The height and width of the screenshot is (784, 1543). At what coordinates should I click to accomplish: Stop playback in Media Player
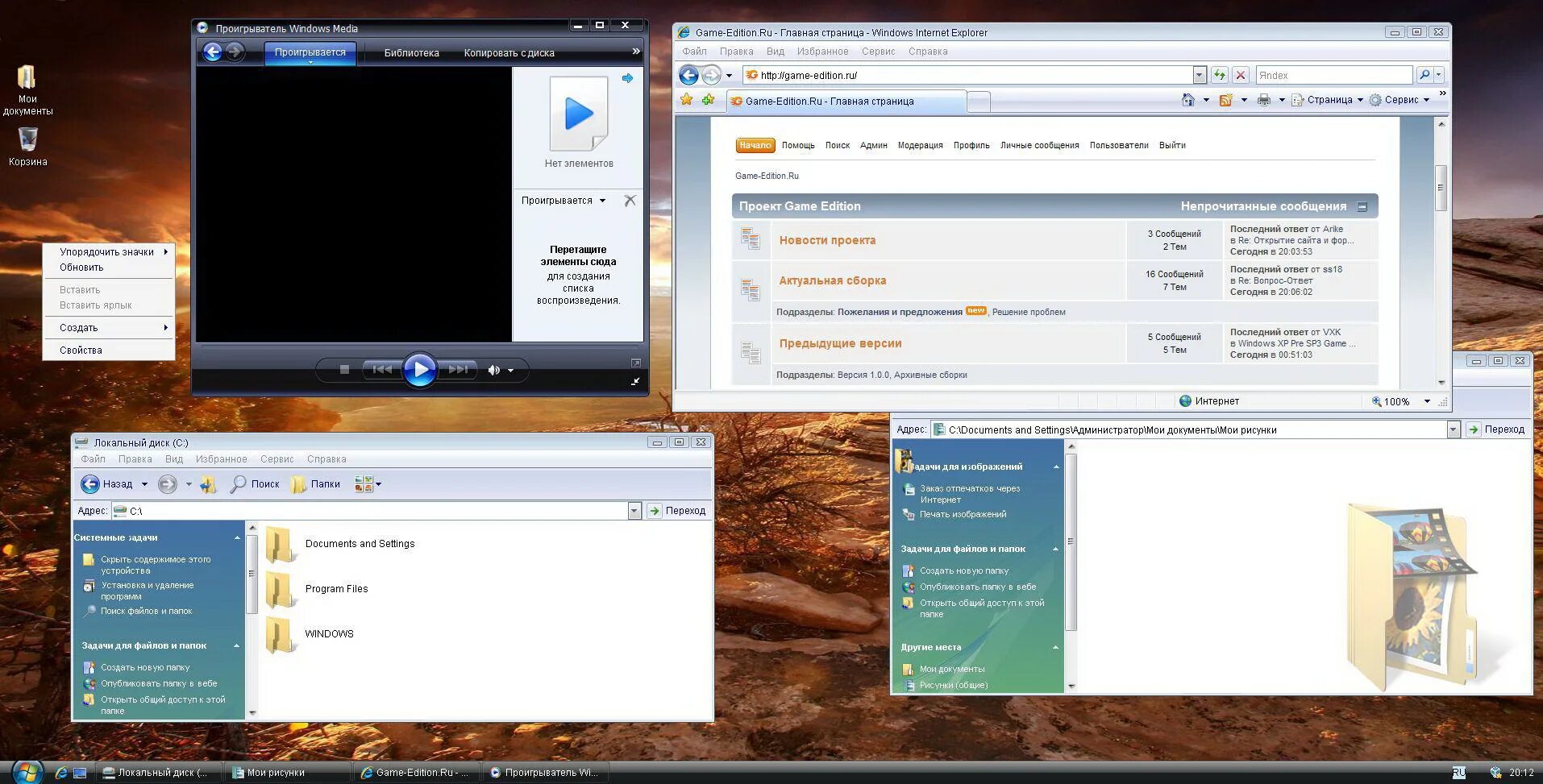344,370
